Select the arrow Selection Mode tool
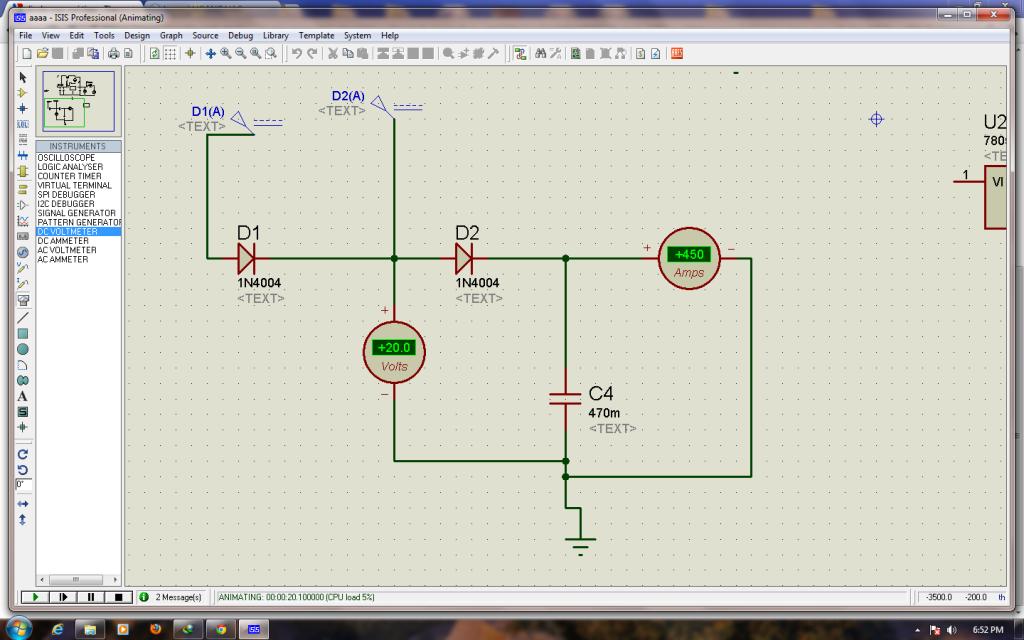Screen dimensions: 1024x640 pyautogui.click(x=22, y=77)
